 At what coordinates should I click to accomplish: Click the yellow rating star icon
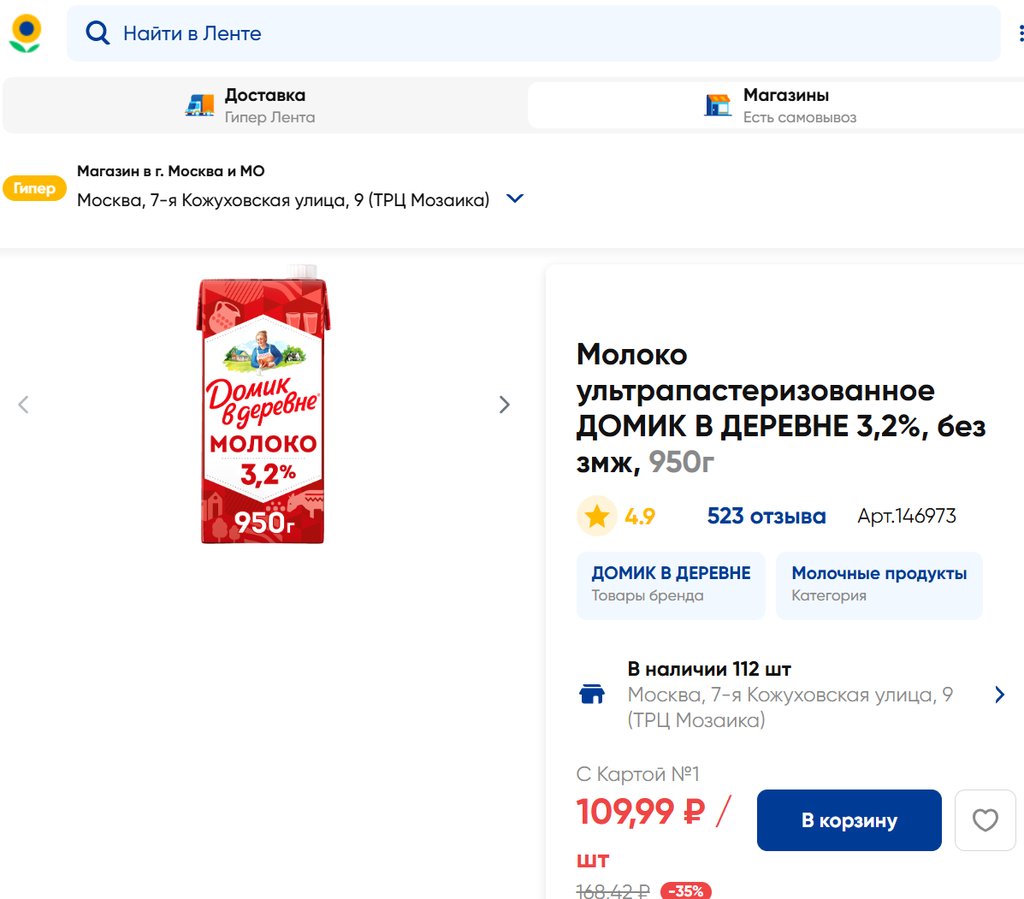coord(597,516)
